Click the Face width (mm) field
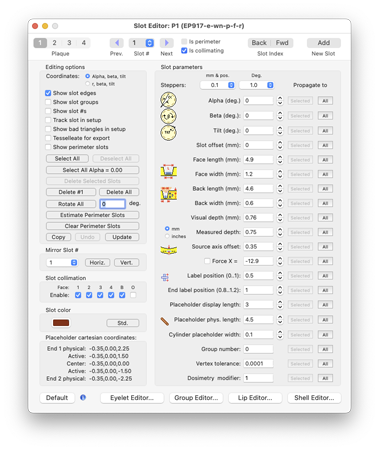 258,174
